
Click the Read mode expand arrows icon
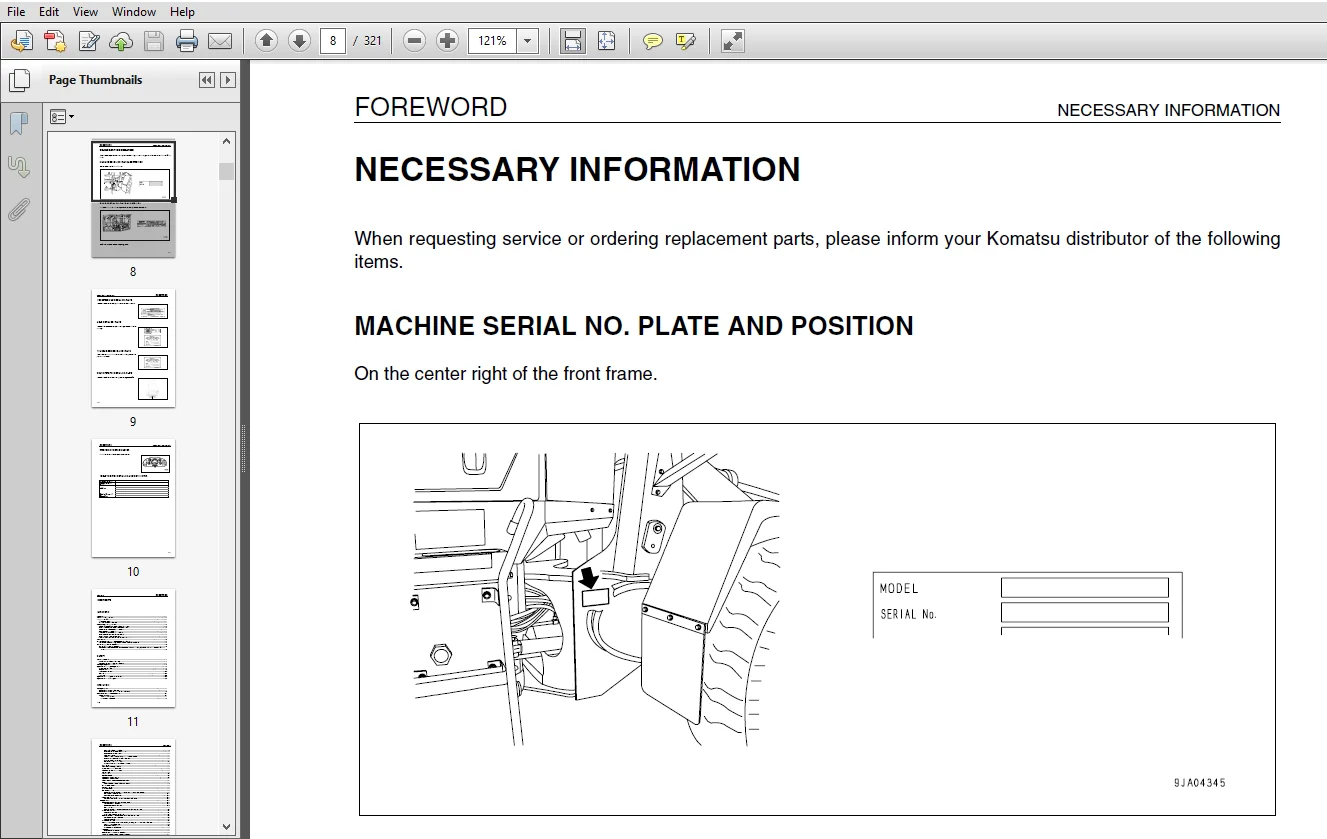point(733,41)
